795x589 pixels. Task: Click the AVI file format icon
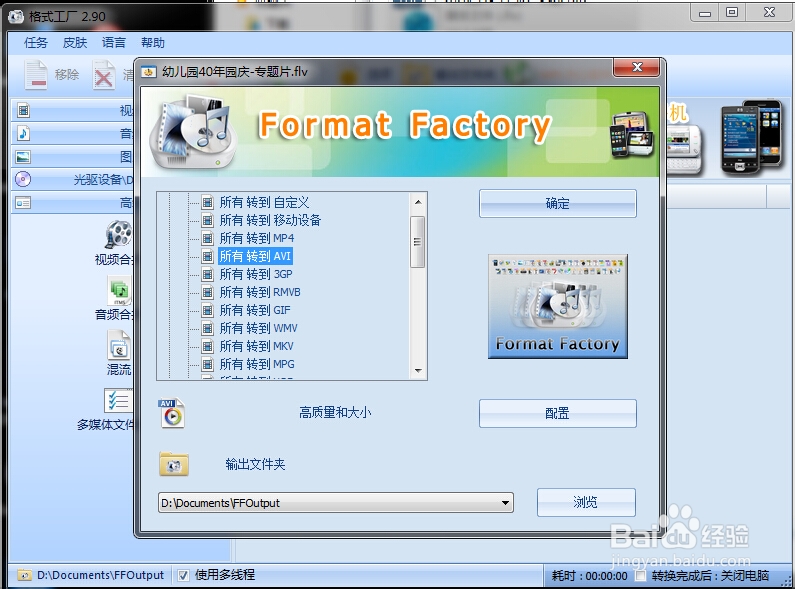(171, 414)
